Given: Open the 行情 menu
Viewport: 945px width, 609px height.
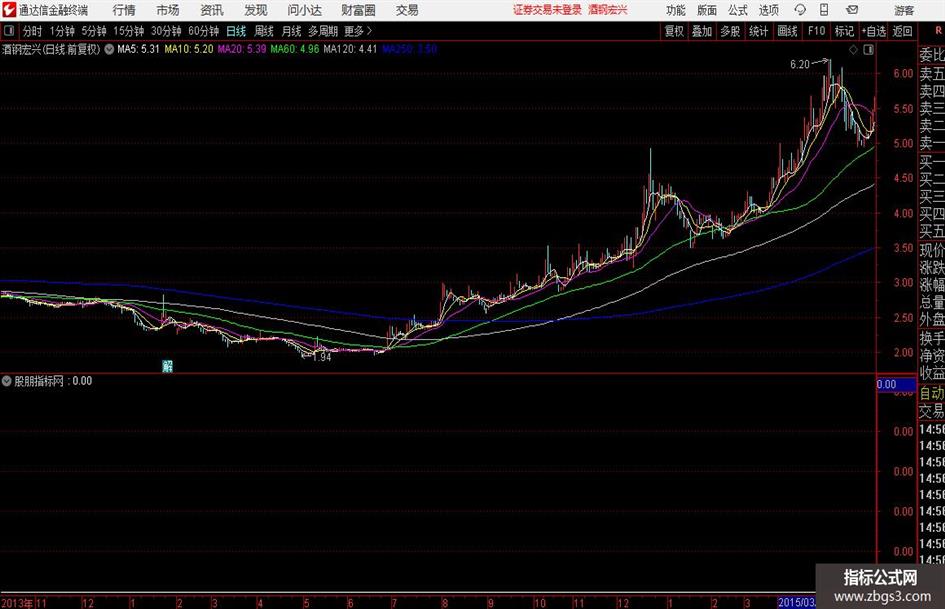Looking at the screenshot, I should click(124, 10).
